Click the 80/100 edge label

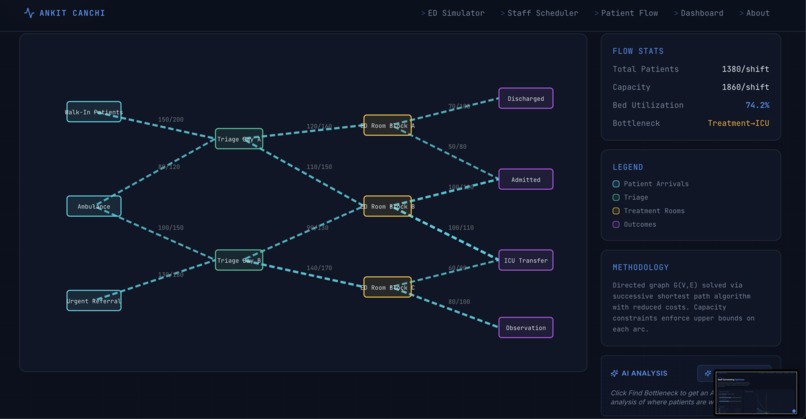point(459,302)
